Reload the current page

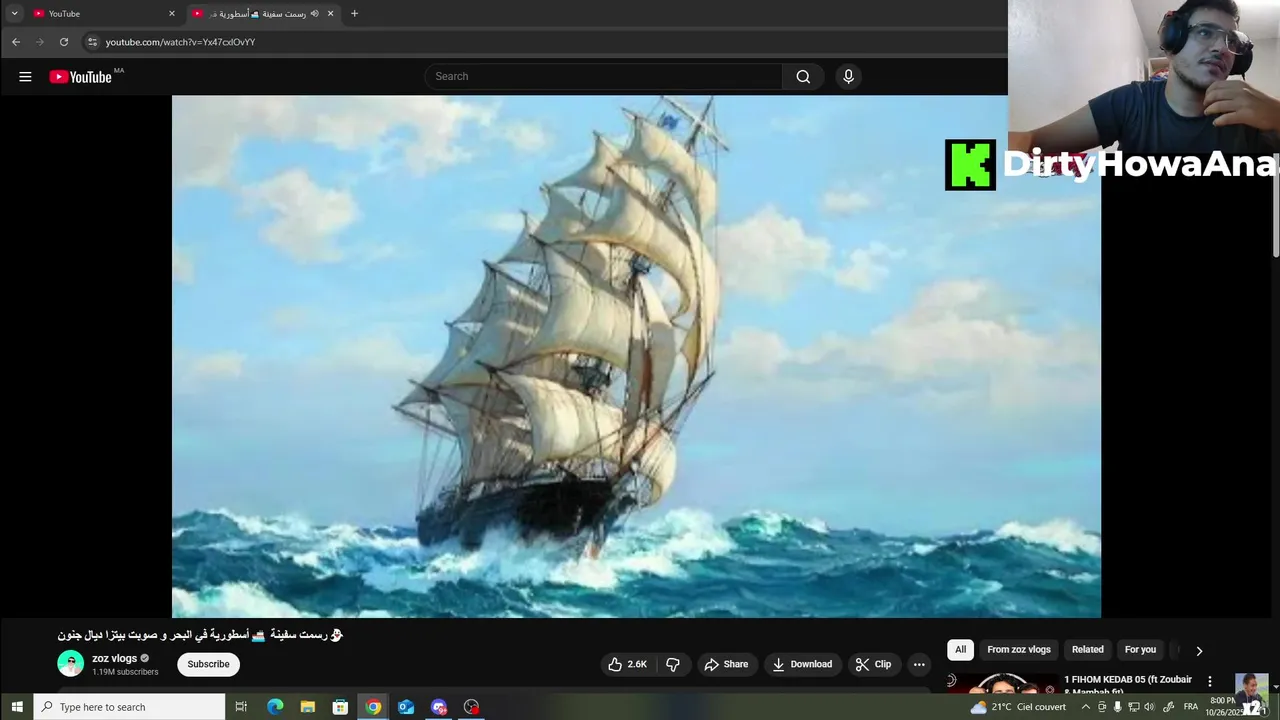(x=64, y=42)
